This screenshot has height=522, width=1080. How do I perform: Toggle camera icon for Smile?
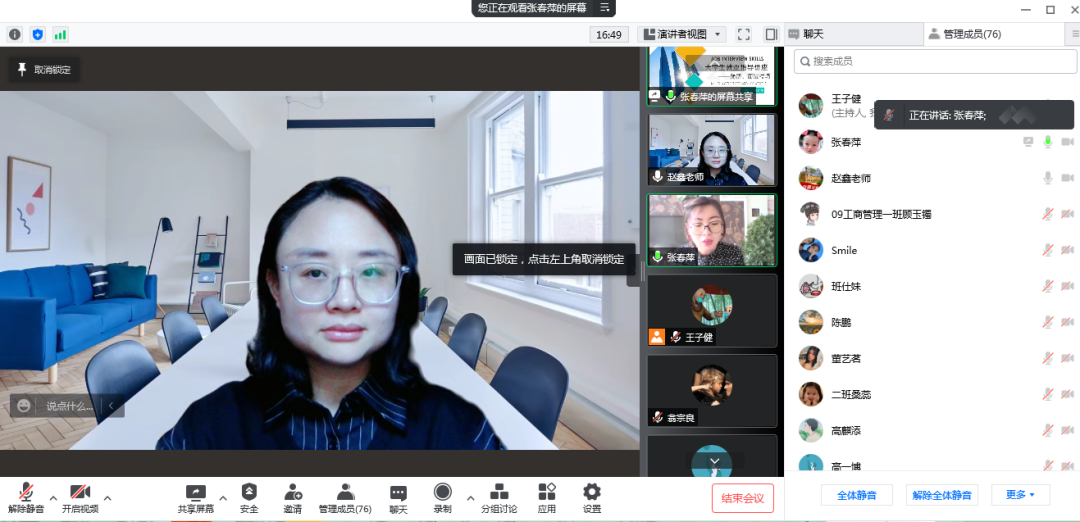click(x=1068, y=250)
